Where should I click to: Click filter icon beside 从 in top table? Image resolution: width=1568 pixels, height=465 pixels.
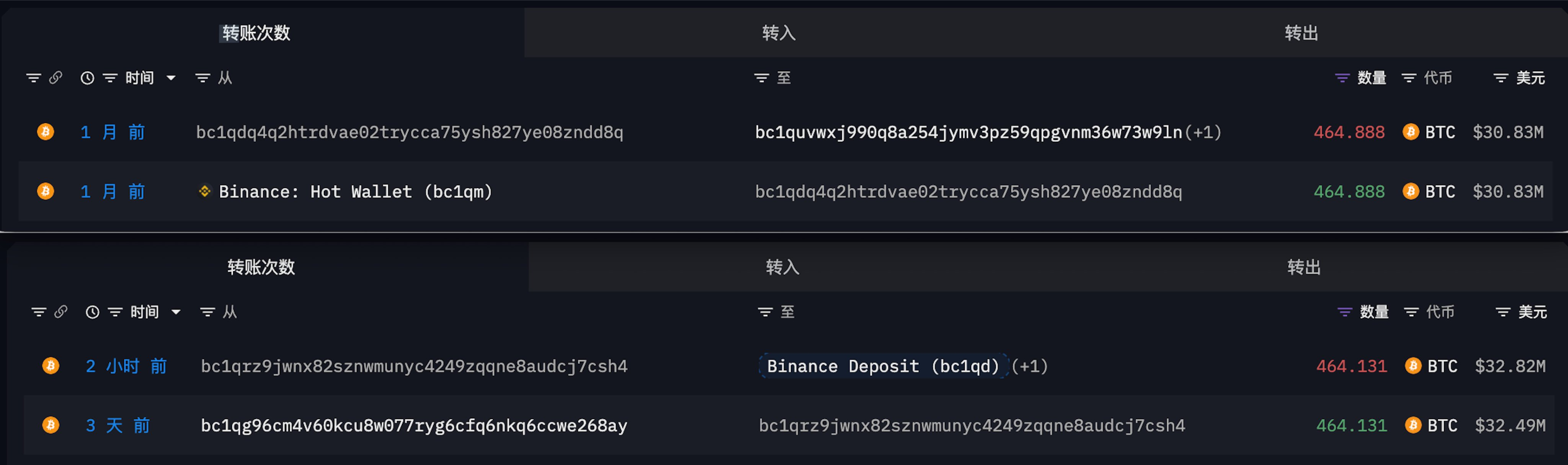(x=203, y=78)
